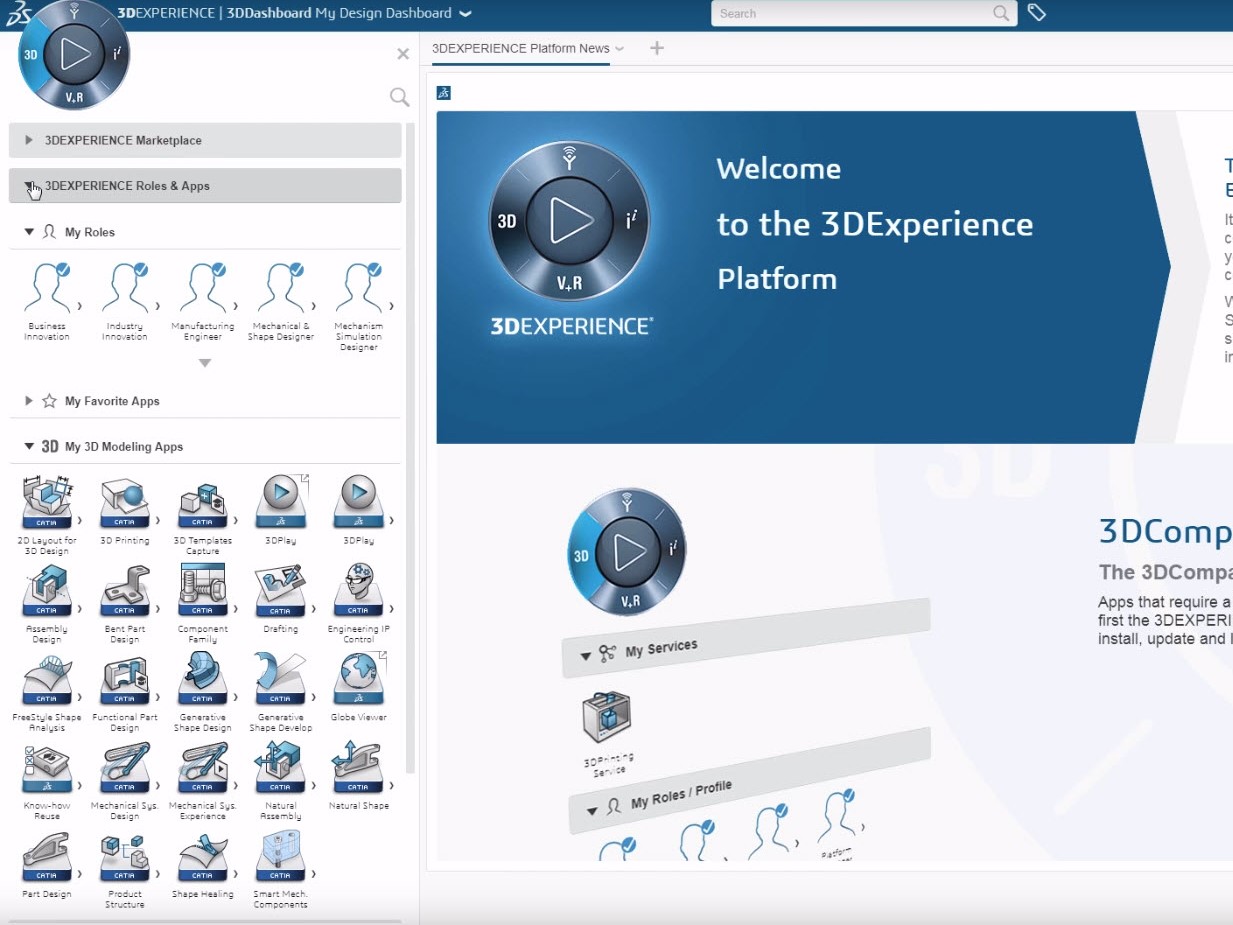The width and height of the screenshot is (1233, 925).
Task: Expand the chevron beside Assembly Design app
Action: coord(79,608)
